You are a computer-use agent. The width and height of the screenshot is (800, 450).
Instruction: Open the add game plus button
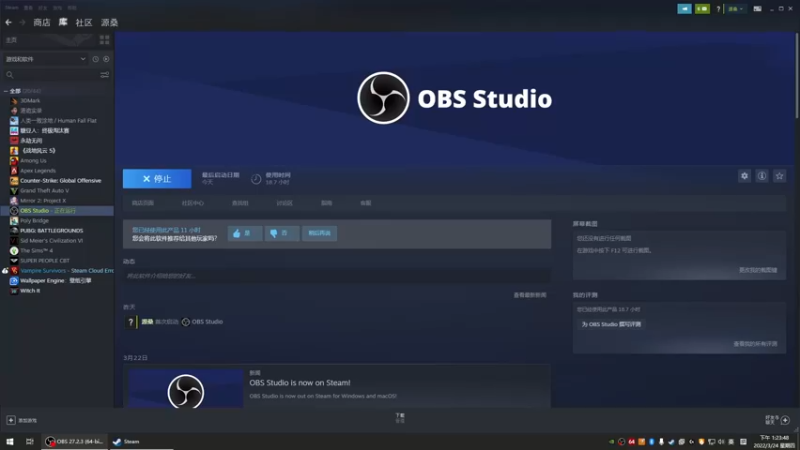coord(11,420)
